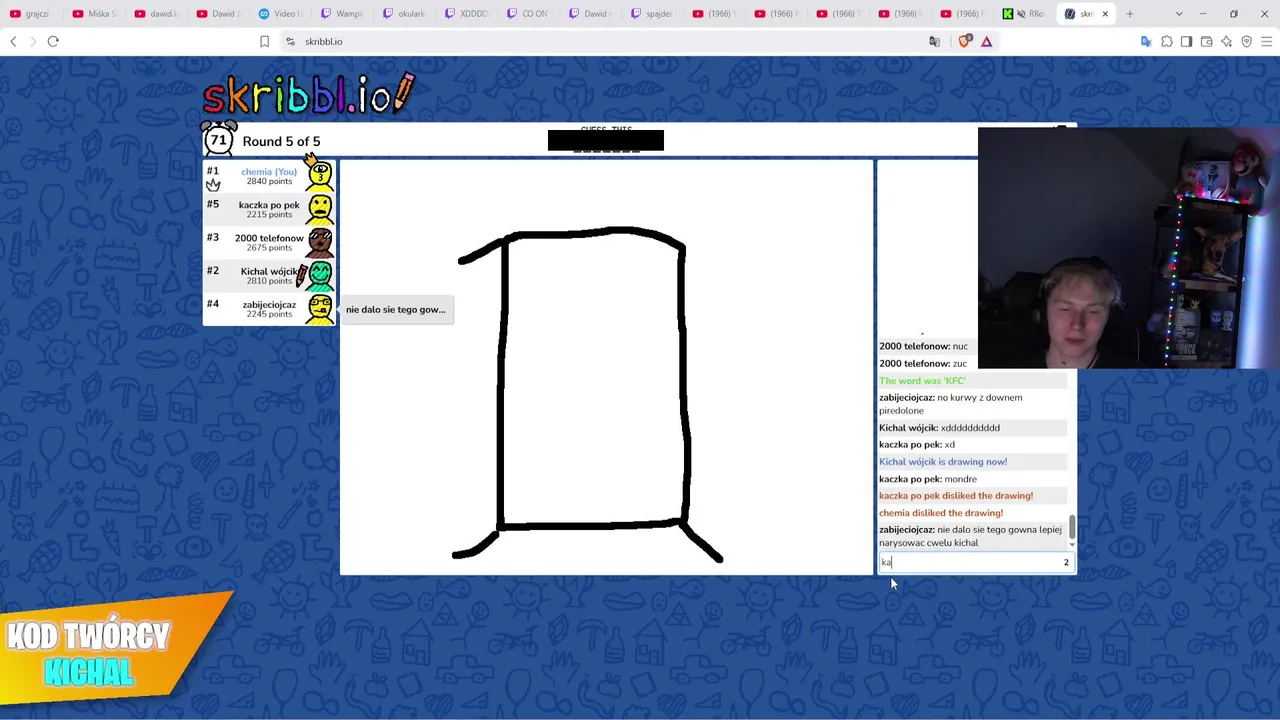Click chat message 'Kichal wójcik: xdddddddddd'
1280x720 pixels.
(x=939, y=428)
